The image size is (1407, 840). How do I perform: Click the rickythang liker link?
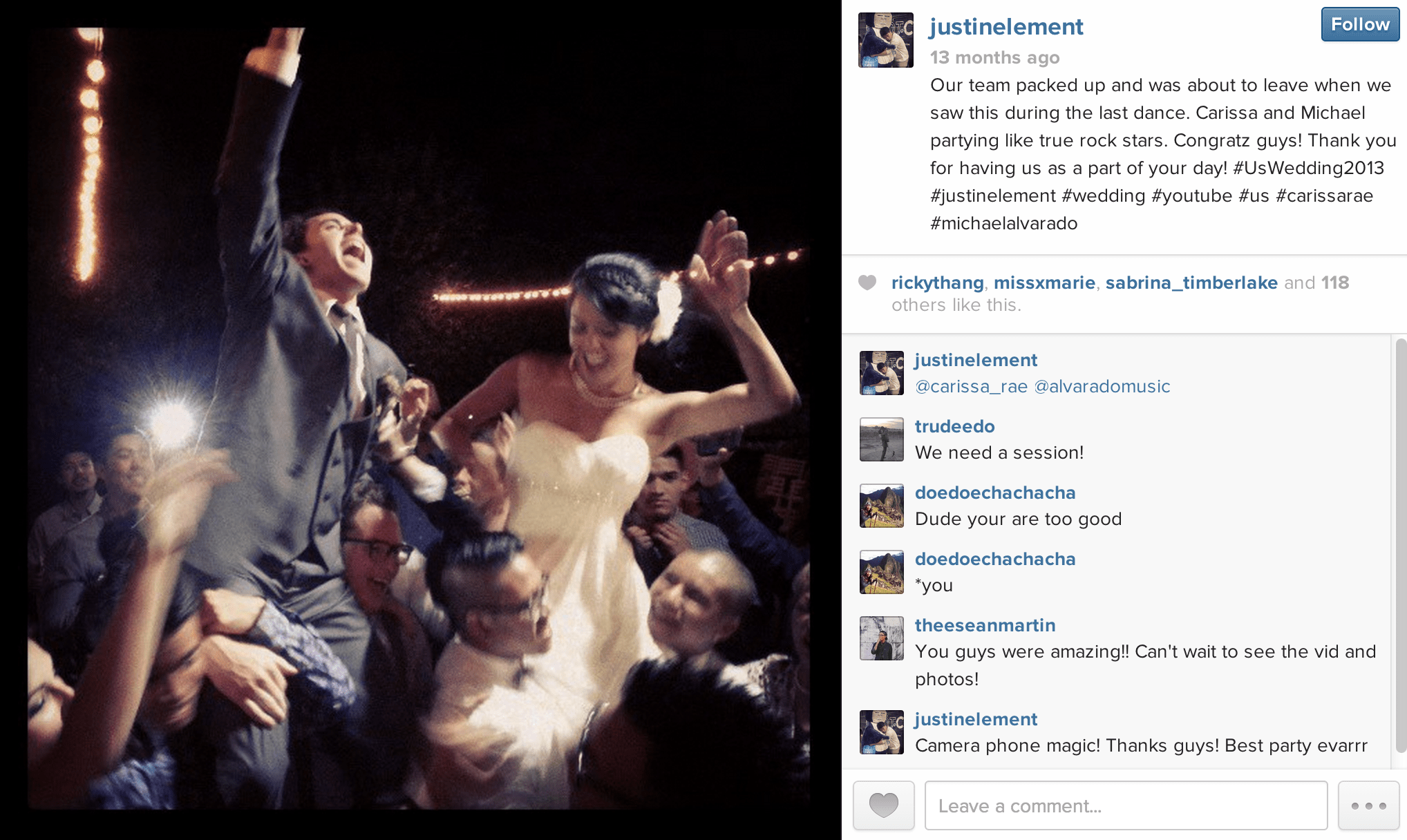pos(937,283)
